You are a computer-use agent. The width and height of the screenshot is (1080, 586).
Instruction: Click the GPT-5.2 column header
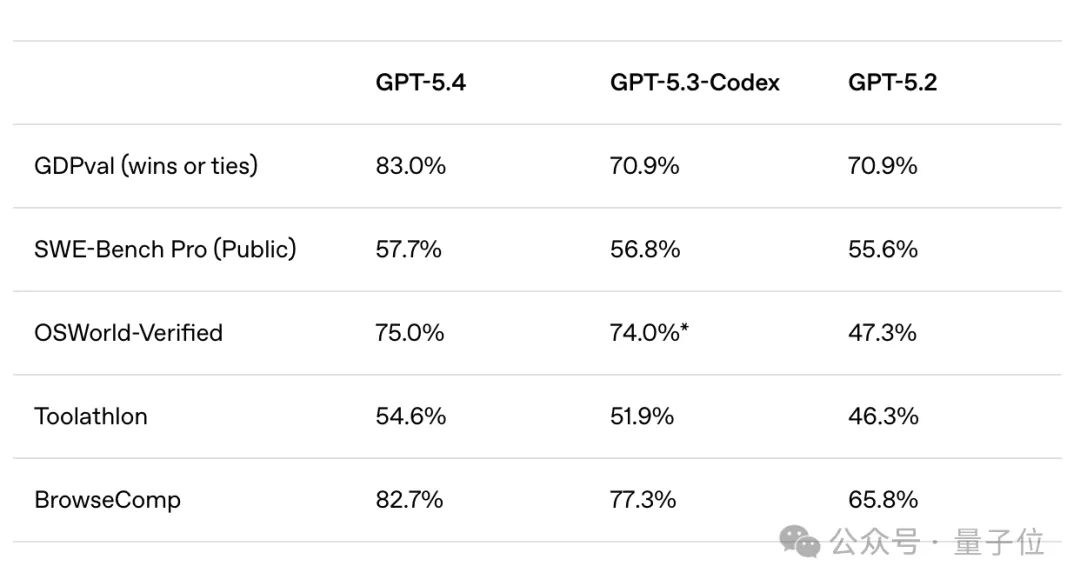[x=892, y=82]
